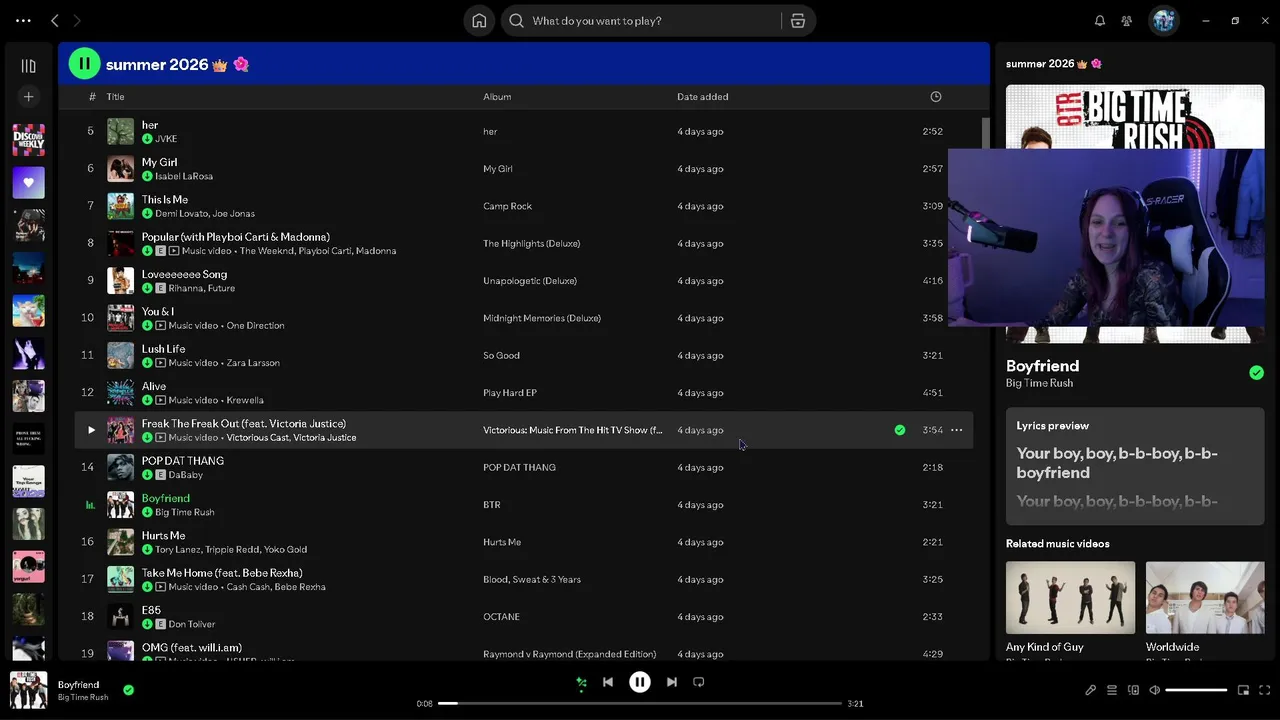Toggle lyrics microphone icon
Viewport: 1280px width, 720px height.
pos(1091,690)
